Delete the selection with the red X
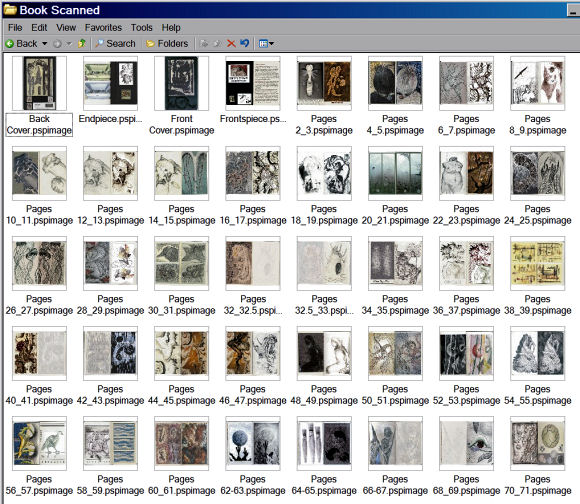This screenshot has height=504, width=580. [231, 44]
